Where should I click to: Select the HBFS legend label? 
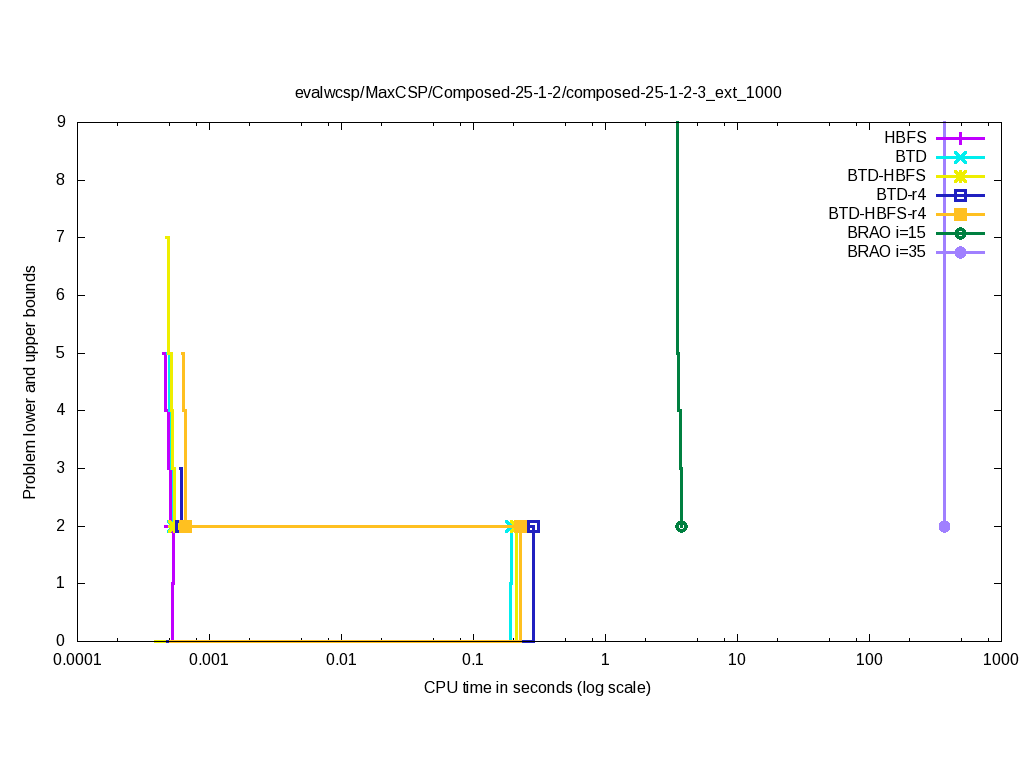[905, 138]
